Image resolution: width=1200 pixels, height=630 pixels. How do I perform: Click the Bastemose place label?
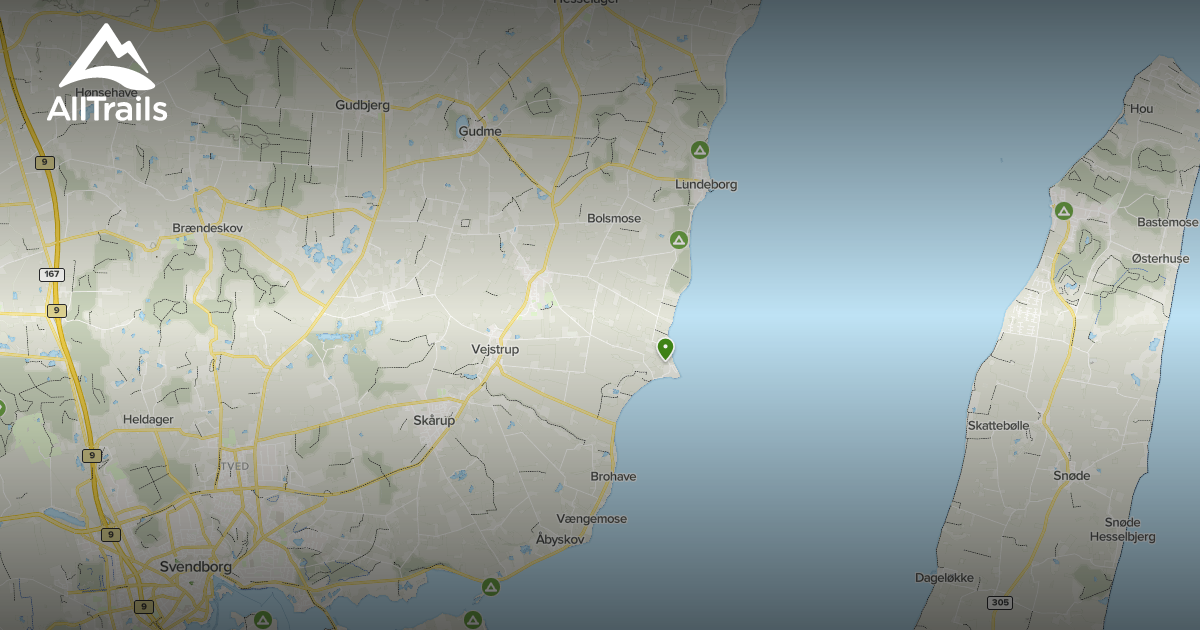1167,222
